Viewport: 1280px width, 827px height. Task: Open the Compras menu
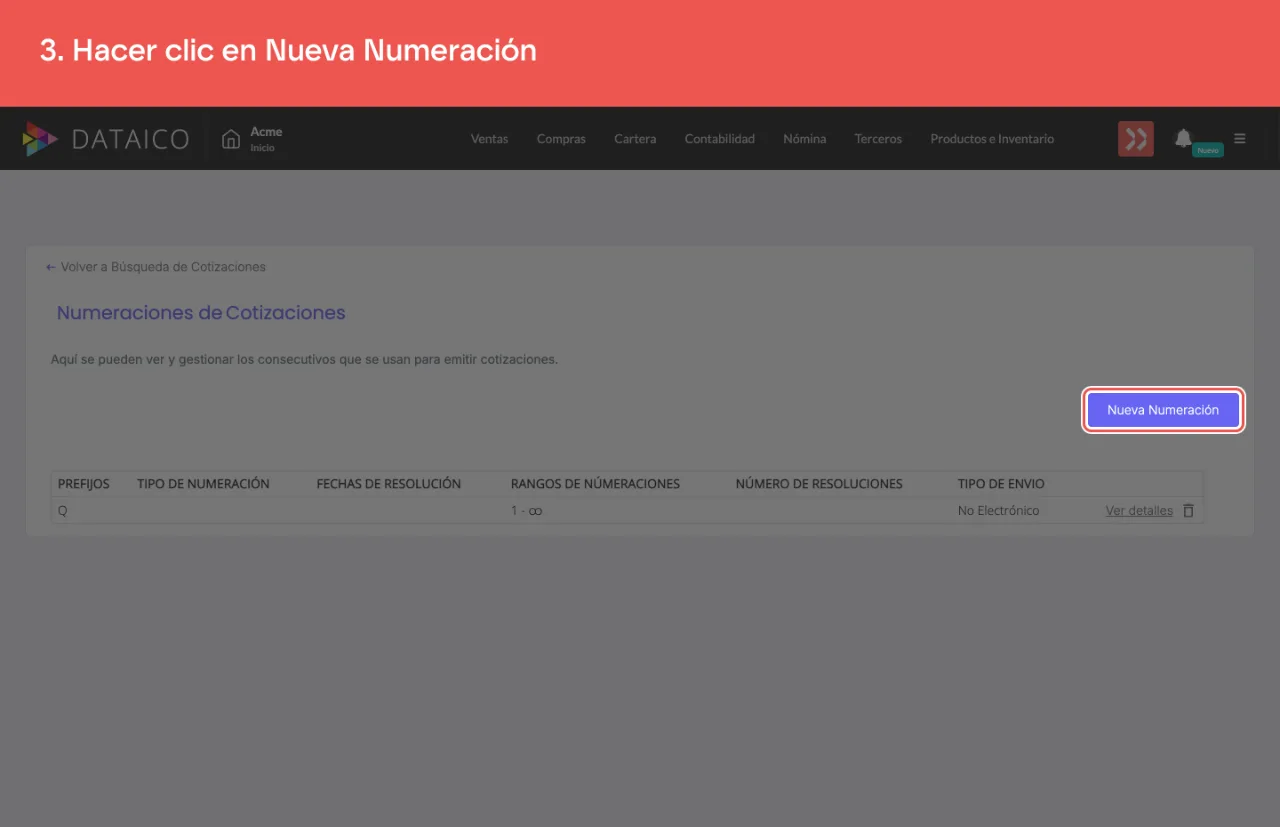561,139
